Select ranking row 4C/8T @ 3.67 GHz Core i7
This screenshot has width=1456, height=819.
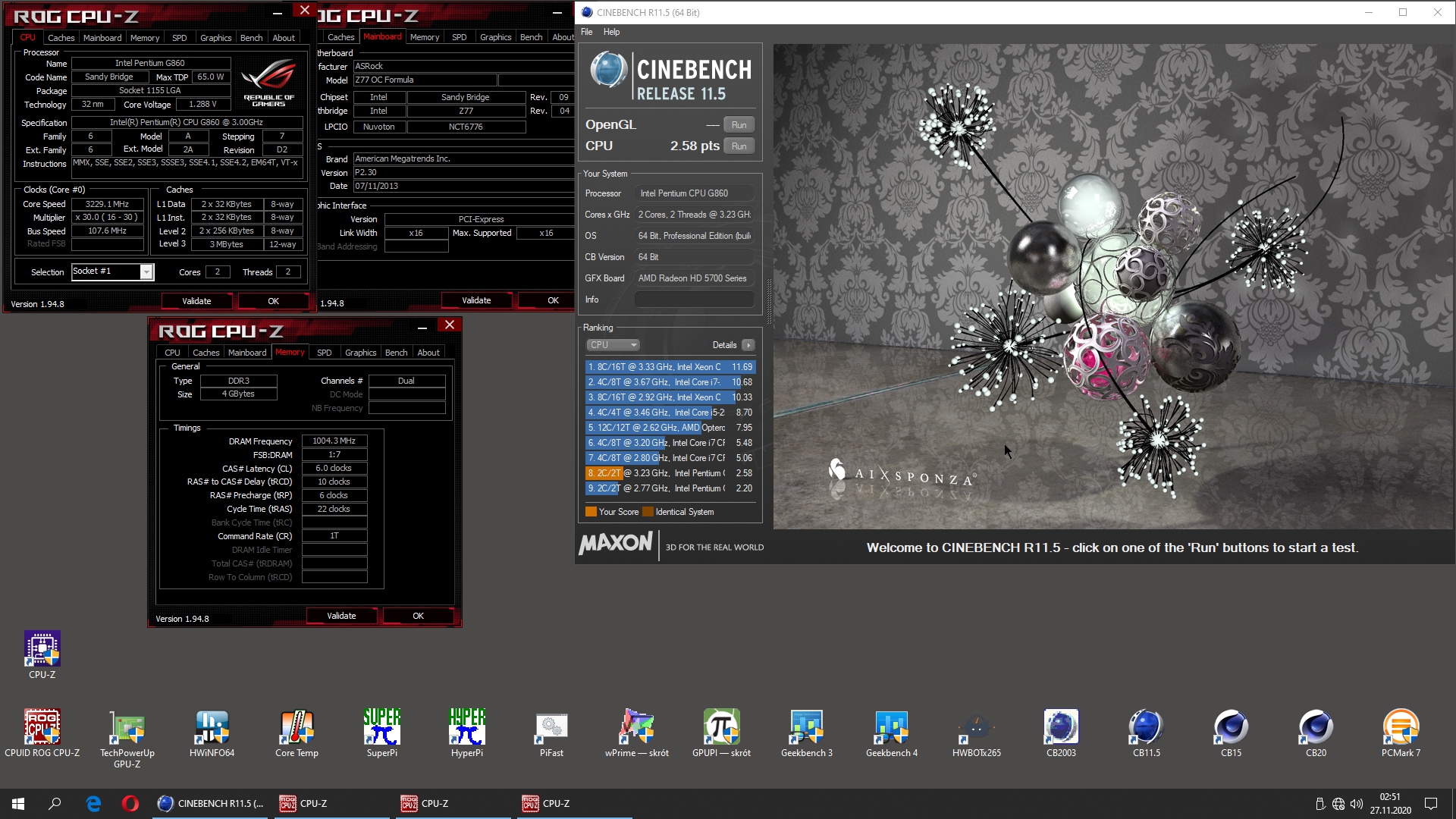pos(670,382)
